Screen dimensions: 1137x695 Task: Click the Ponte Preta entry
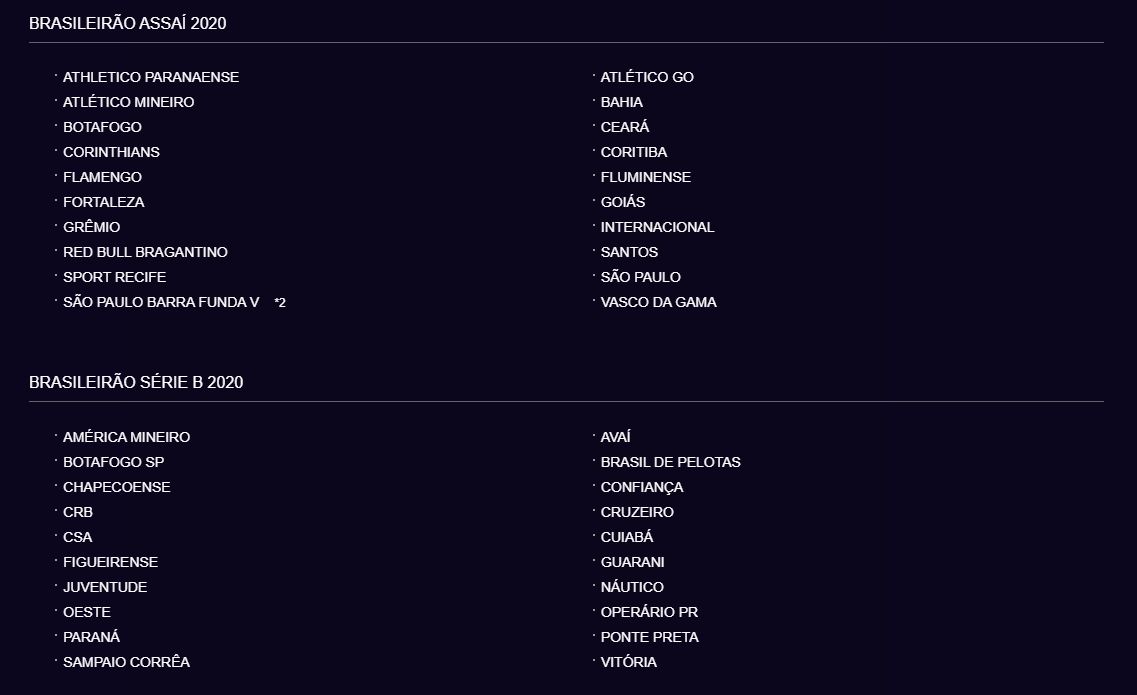pos(649,637)
